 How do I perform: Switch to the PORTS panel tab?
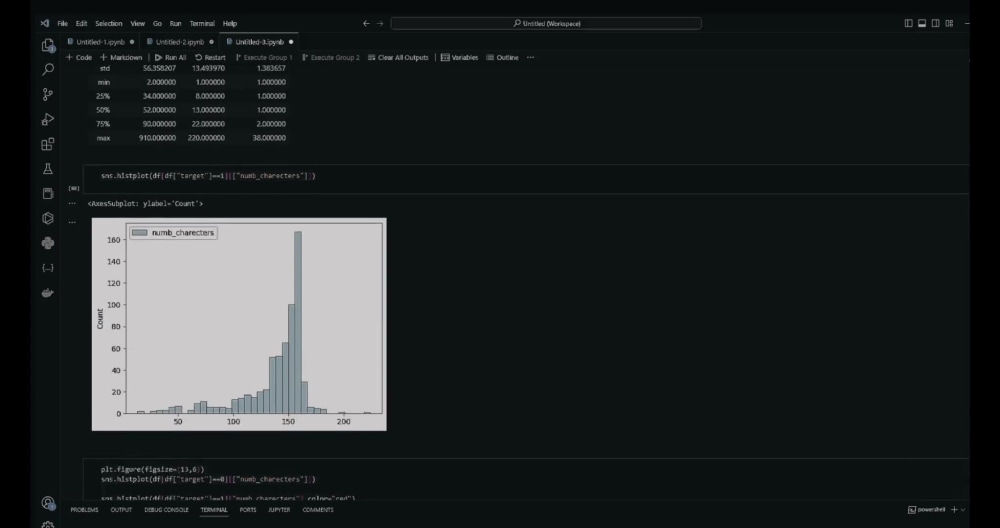[x=248, y=510]
